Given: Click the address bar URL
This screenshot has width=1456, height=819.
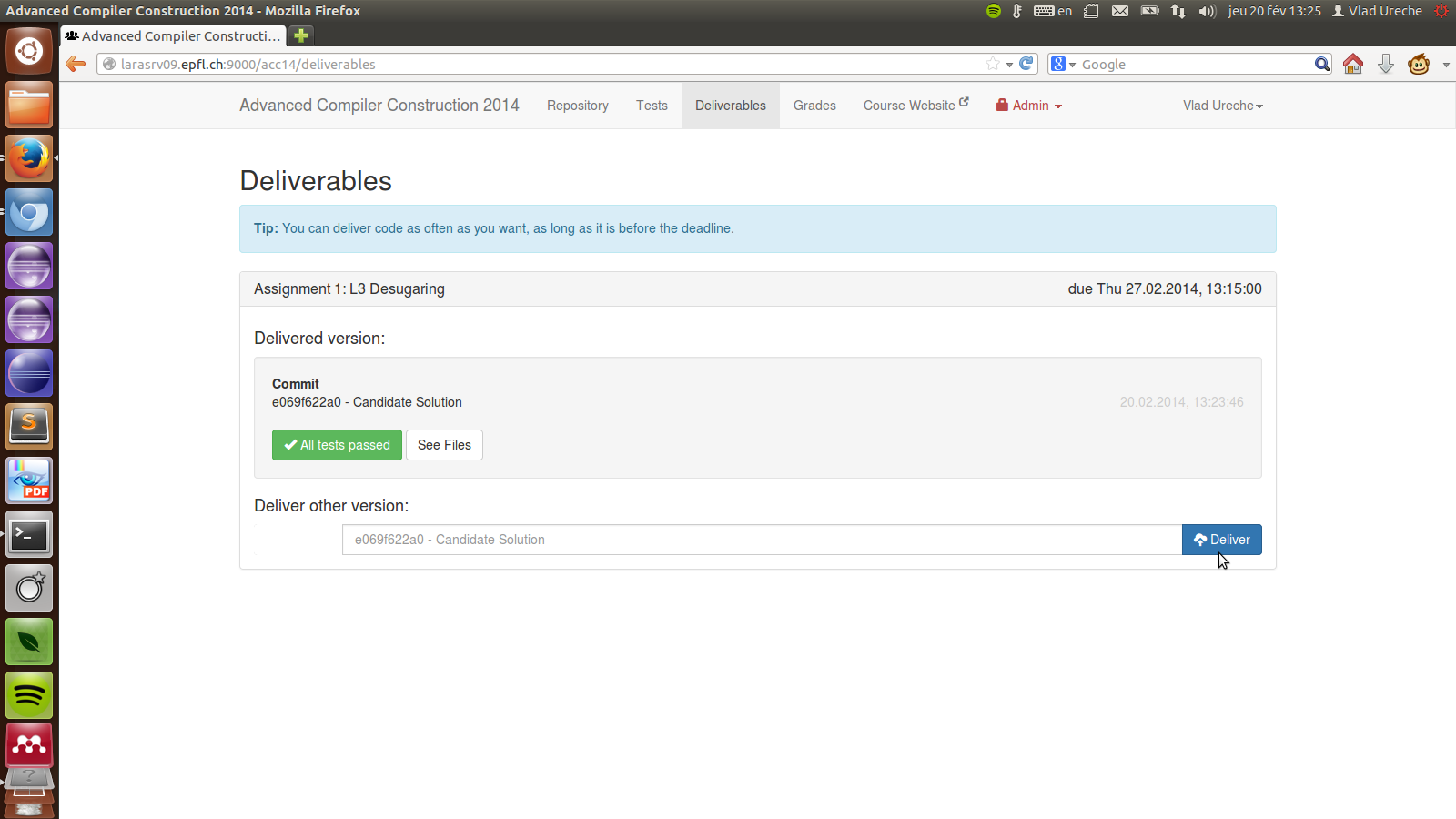Looking at the screenshot, I should 248,64.
